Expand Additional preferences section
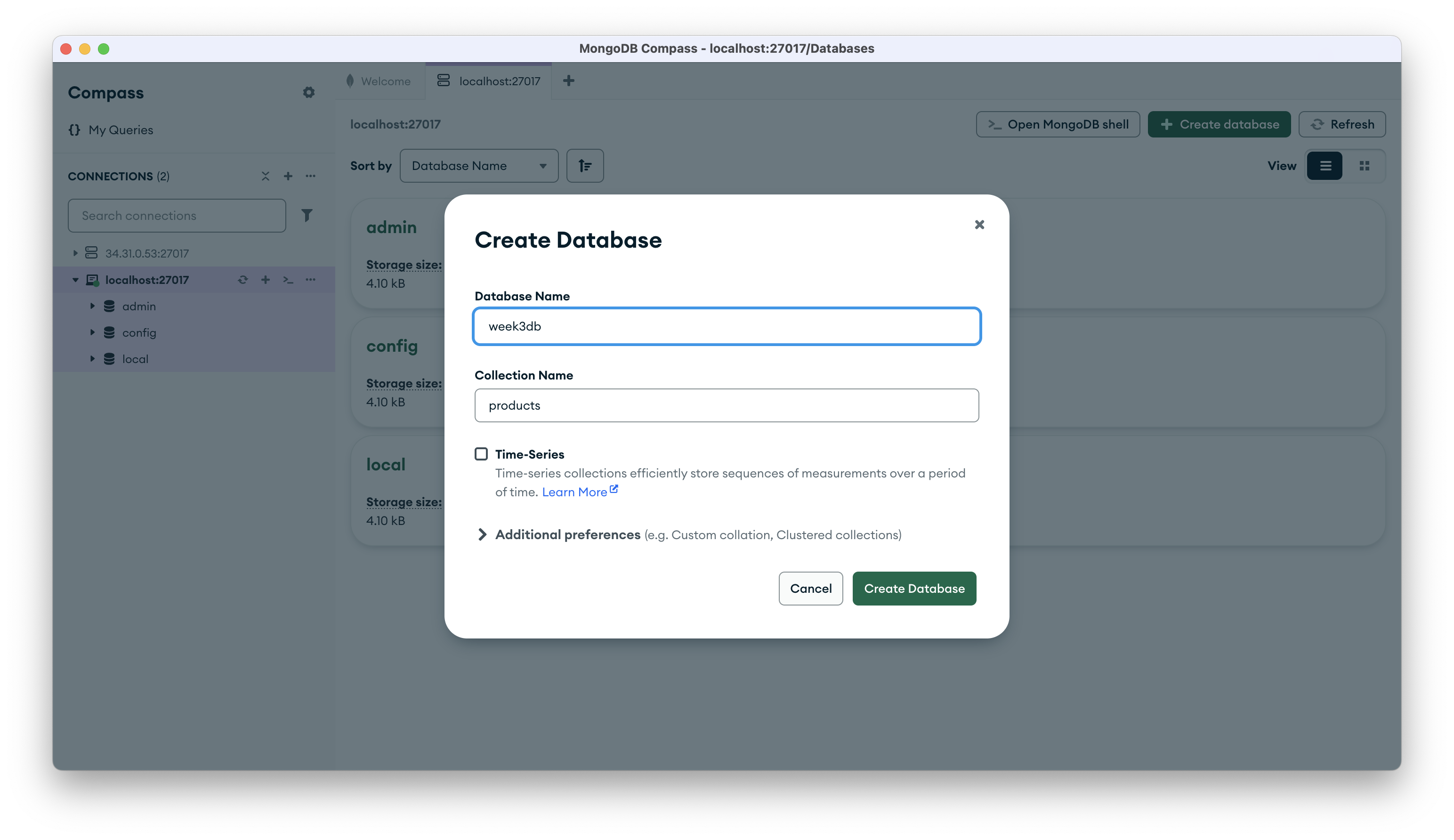 [482, 535]
